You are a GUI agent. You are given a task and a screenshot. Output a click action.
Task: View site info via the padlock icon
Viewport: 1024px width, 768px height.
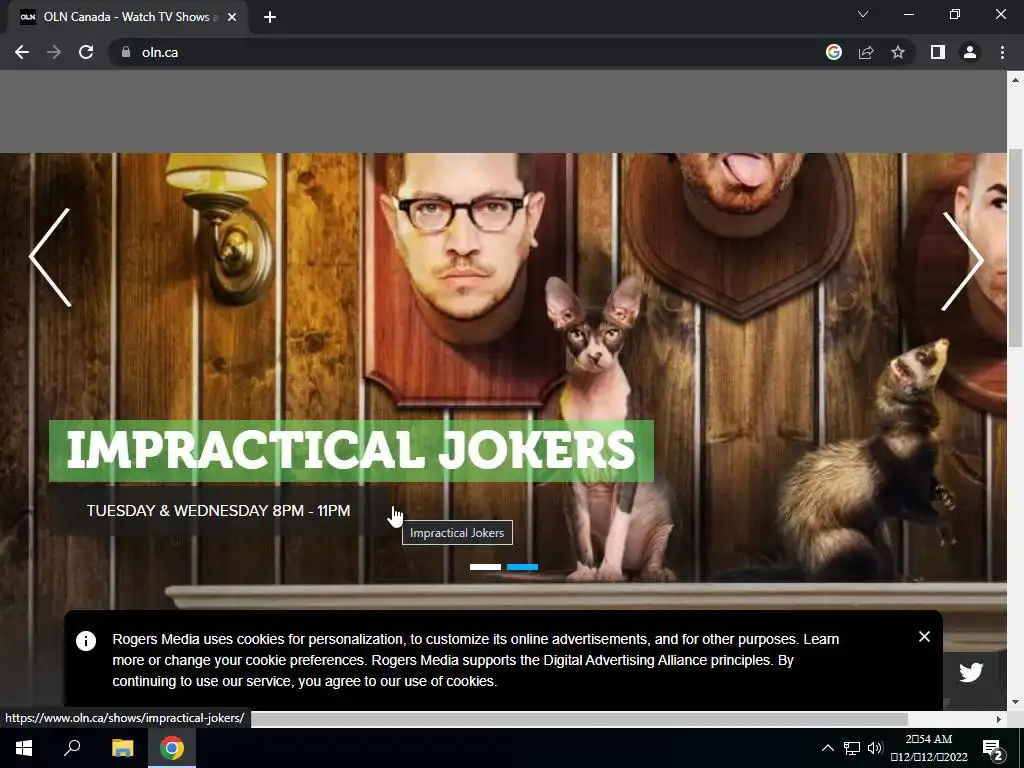point(126,52)
